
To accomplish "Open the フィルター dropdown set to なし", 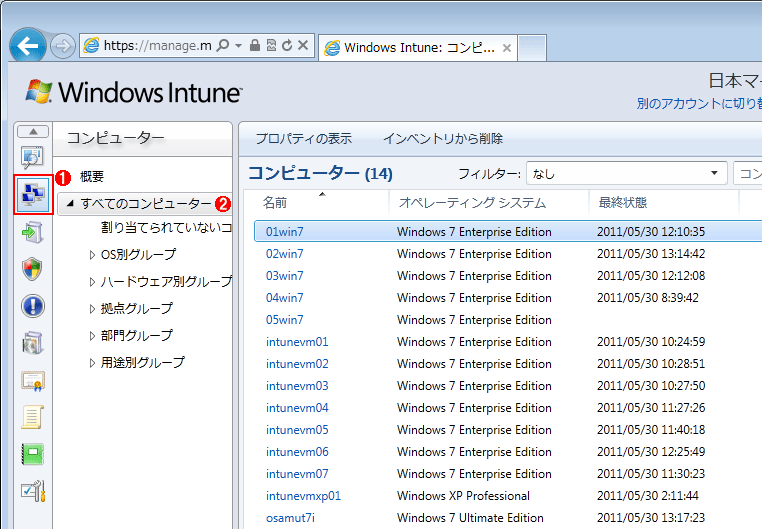I will click(x=626, y=173).
